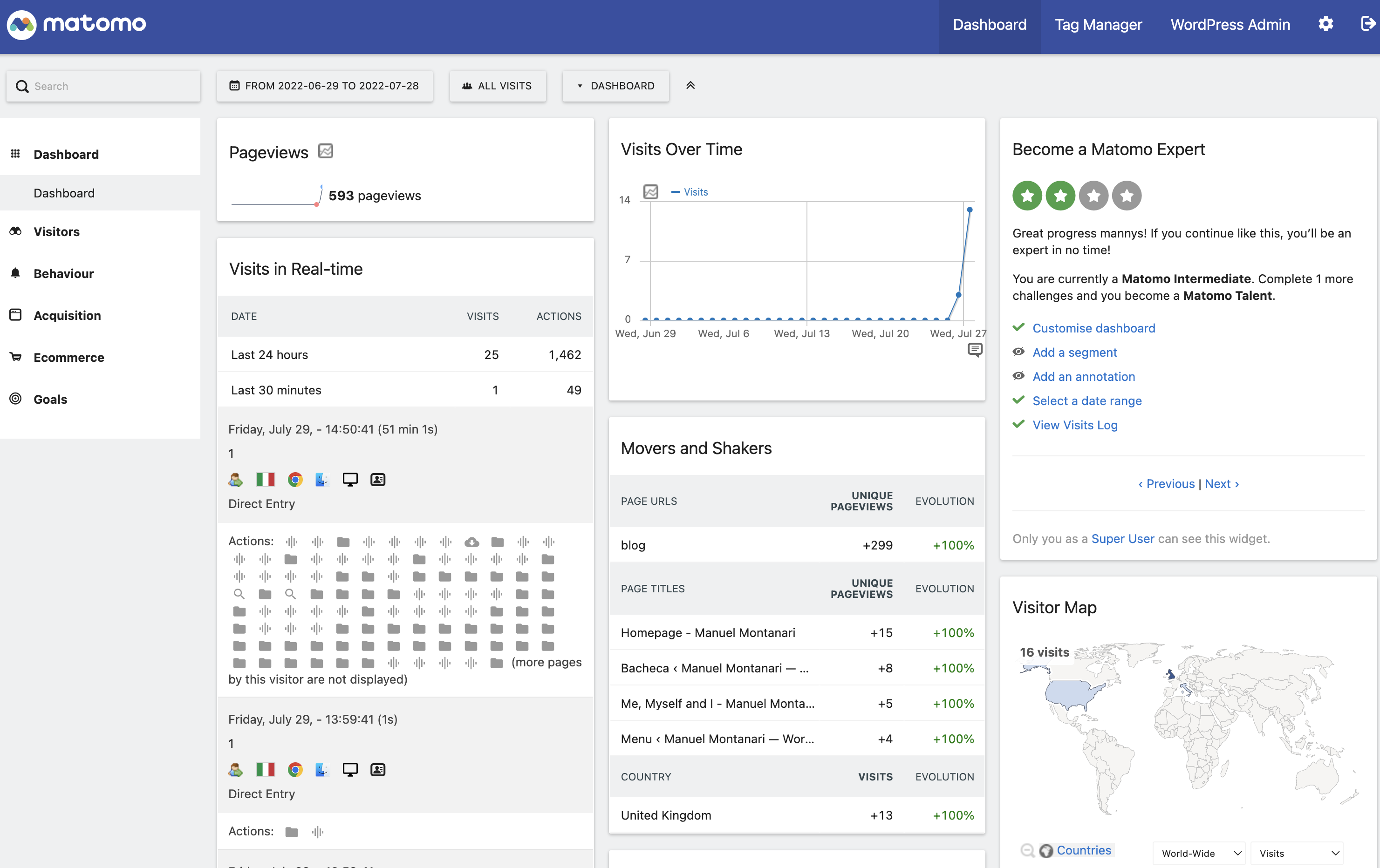Click the Countries link under the map
1380x868 pixels.
1084,850
